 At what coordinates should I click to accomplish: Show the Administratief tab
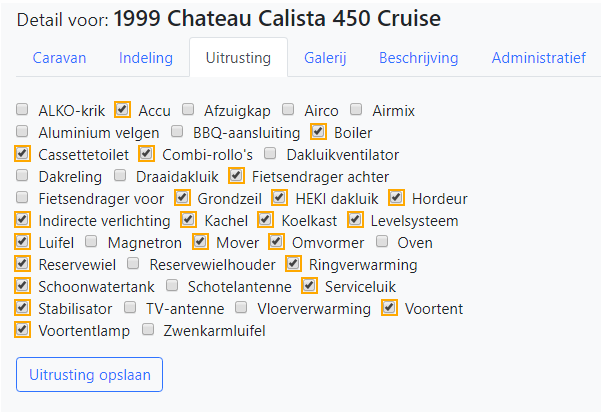click(x=539, y=58)
